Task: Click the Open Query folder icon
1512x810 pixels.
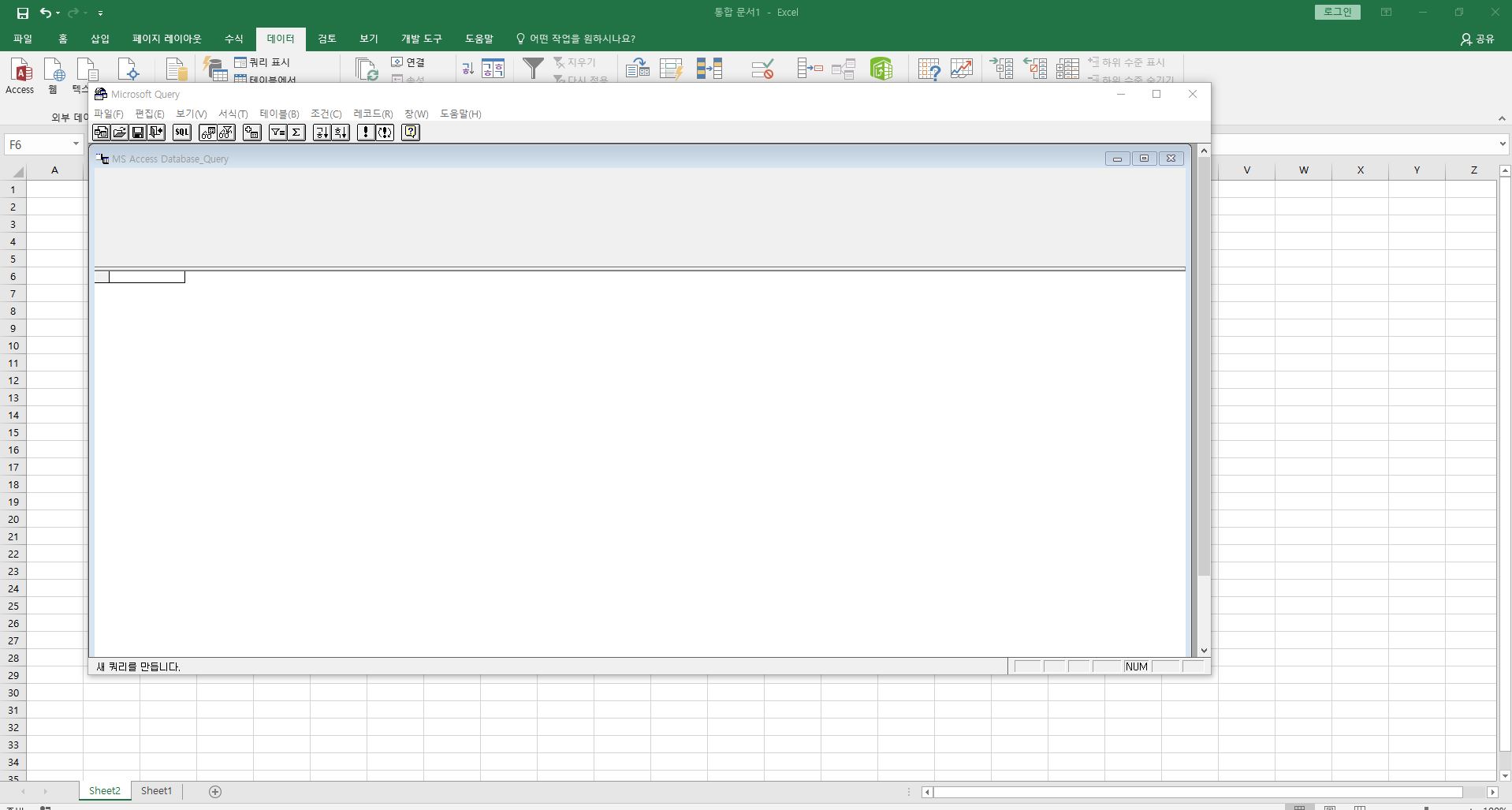Action: tap(120, 133)
